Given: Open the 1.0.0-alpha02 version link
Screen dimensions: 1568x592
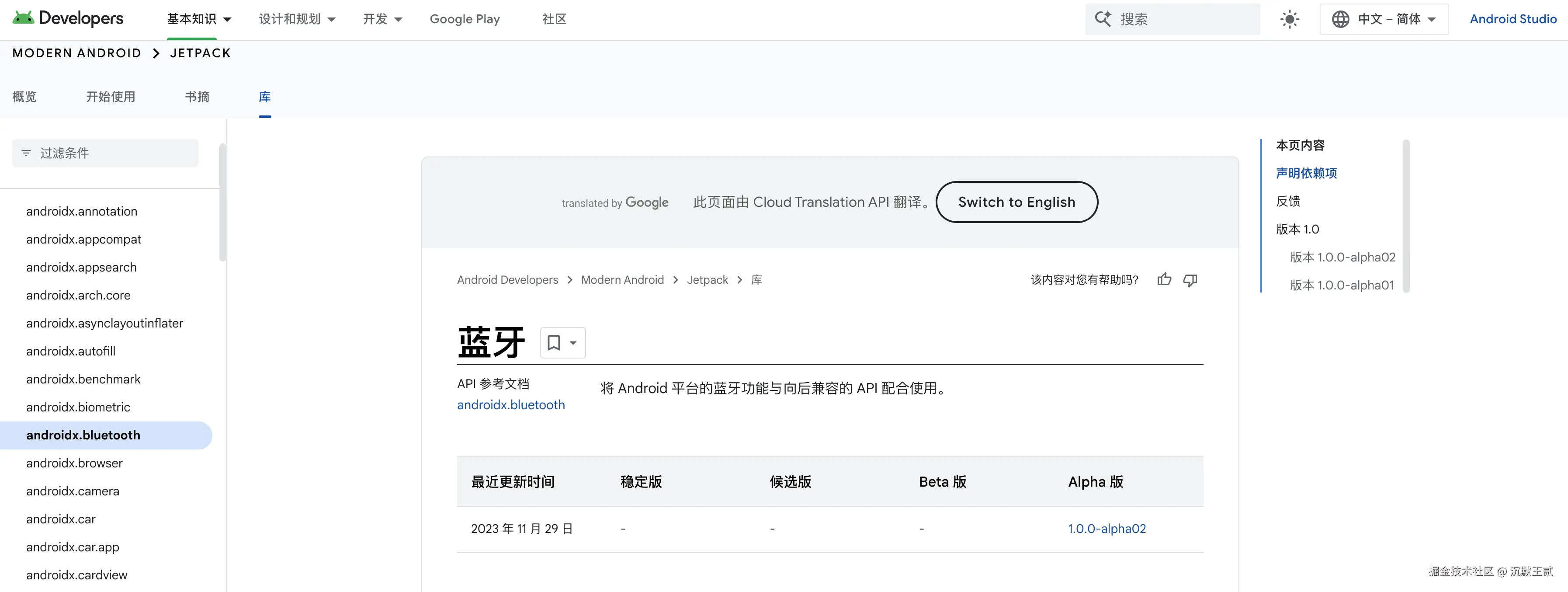Looking at the screenshot, I should click(x=1107, y=529).
